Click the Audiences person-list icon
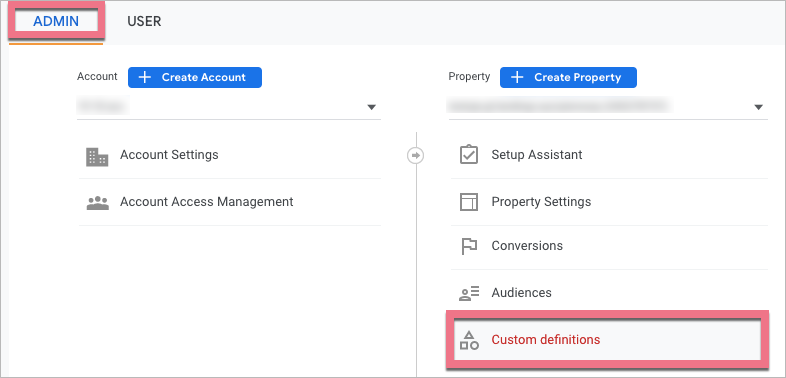This screenshot has width=786, height=378. pyautogui.click(x=469, y=293)
